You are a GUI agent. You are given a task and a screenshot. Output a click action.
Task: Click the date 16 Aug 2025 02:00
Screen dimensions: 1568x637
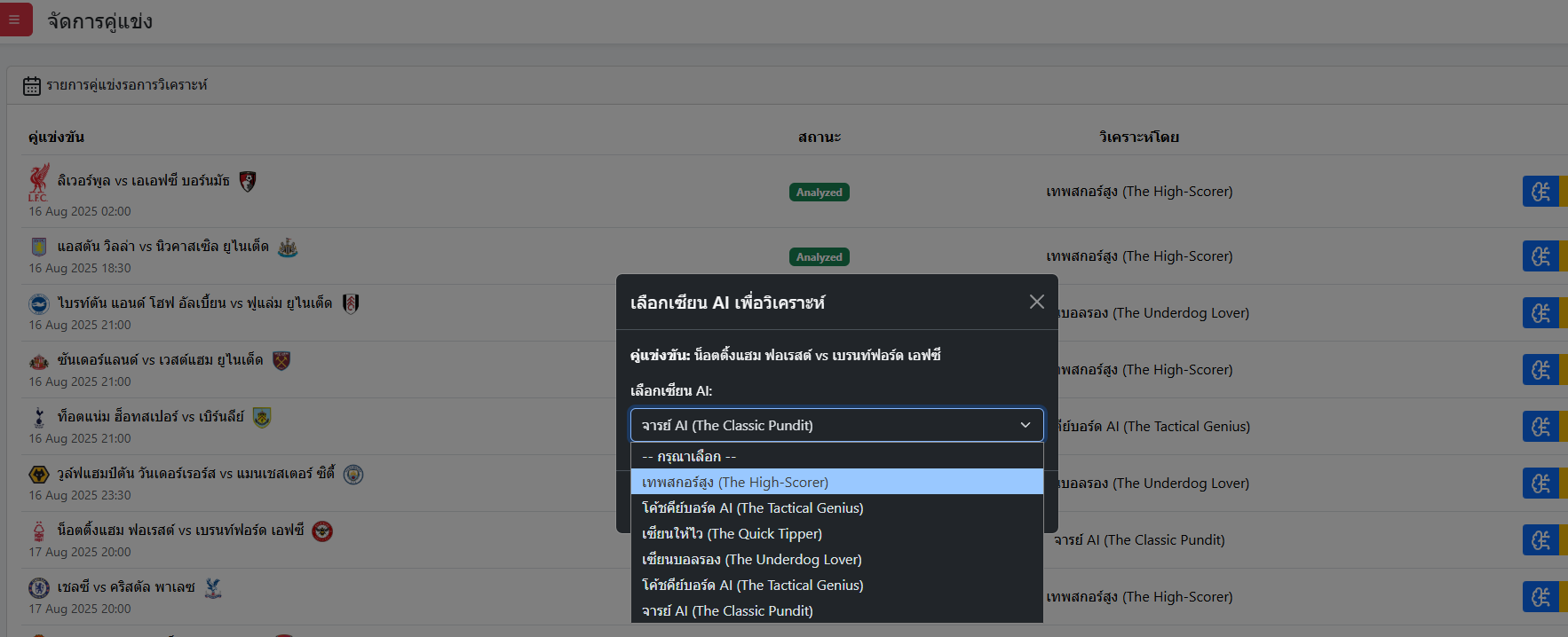click(x=80, y=211)
